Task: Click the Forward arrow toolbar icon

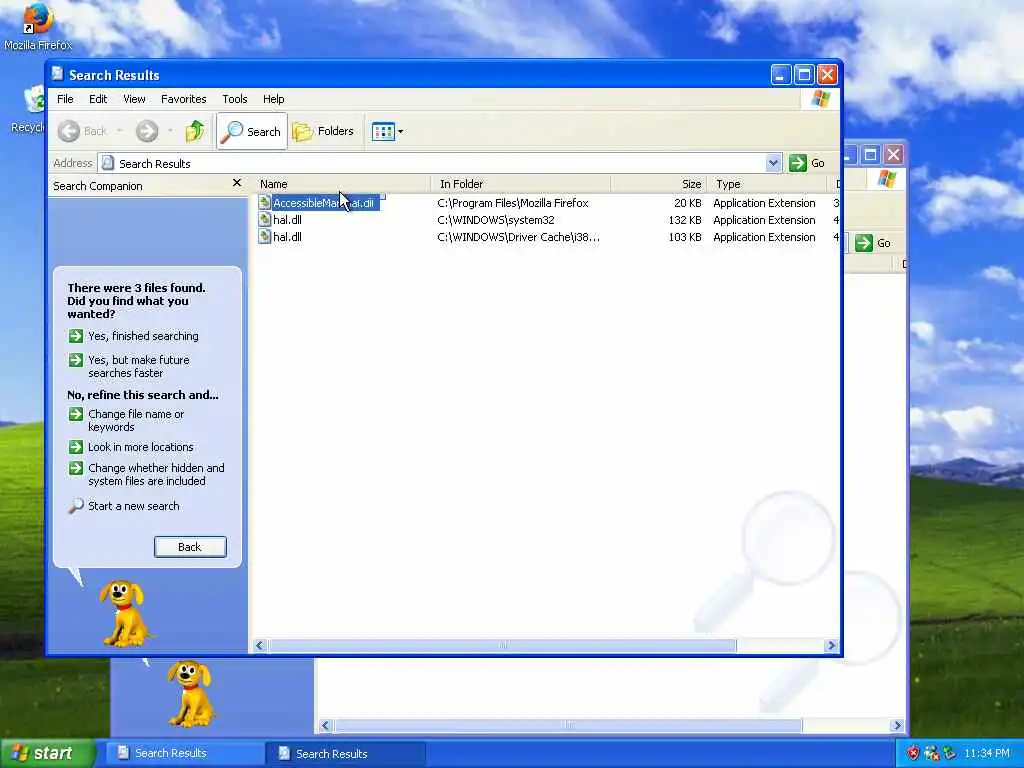Action: [147, 131]
